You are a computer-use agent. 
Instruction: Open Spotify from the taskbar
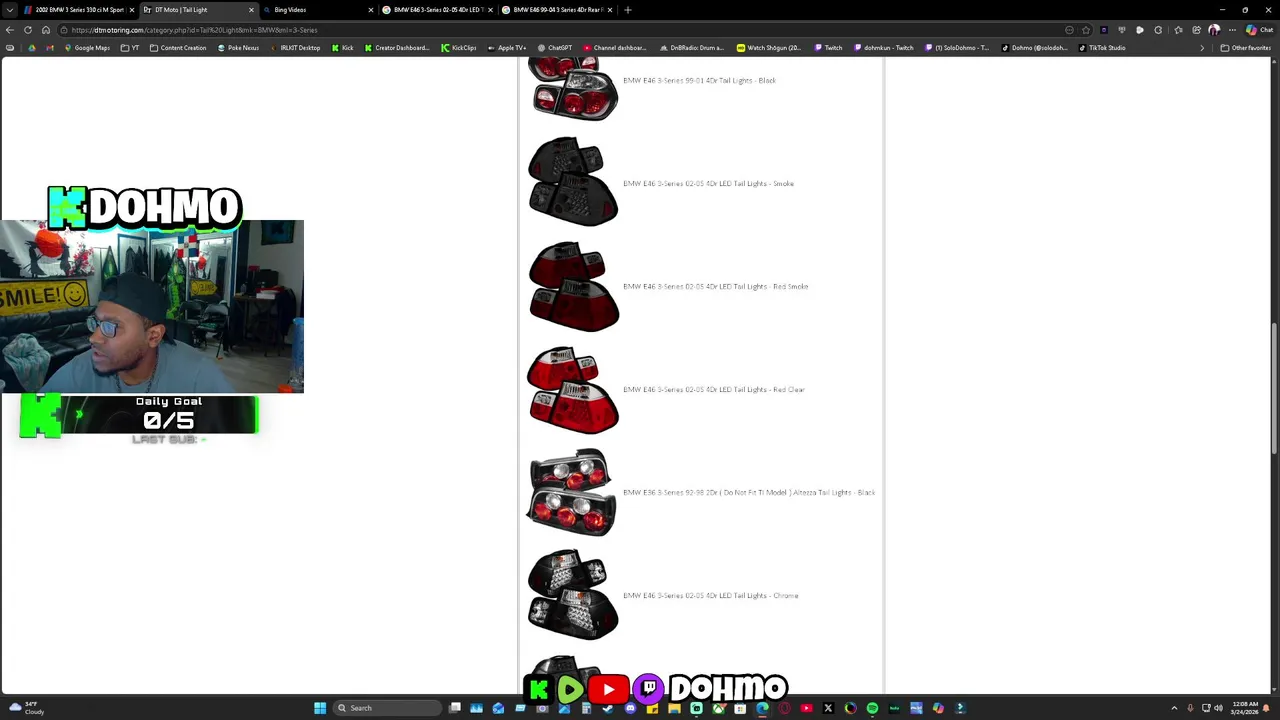pyautogui.click(x=872, y=708)
